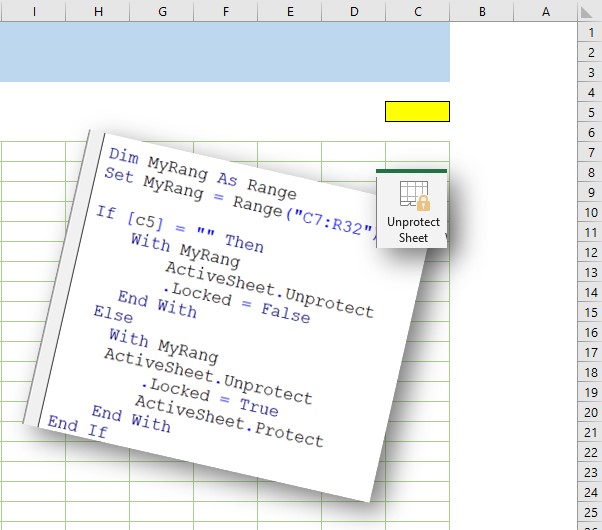
Task: Select empty cell B5 beside yellow cell
Action: [482, 111]
